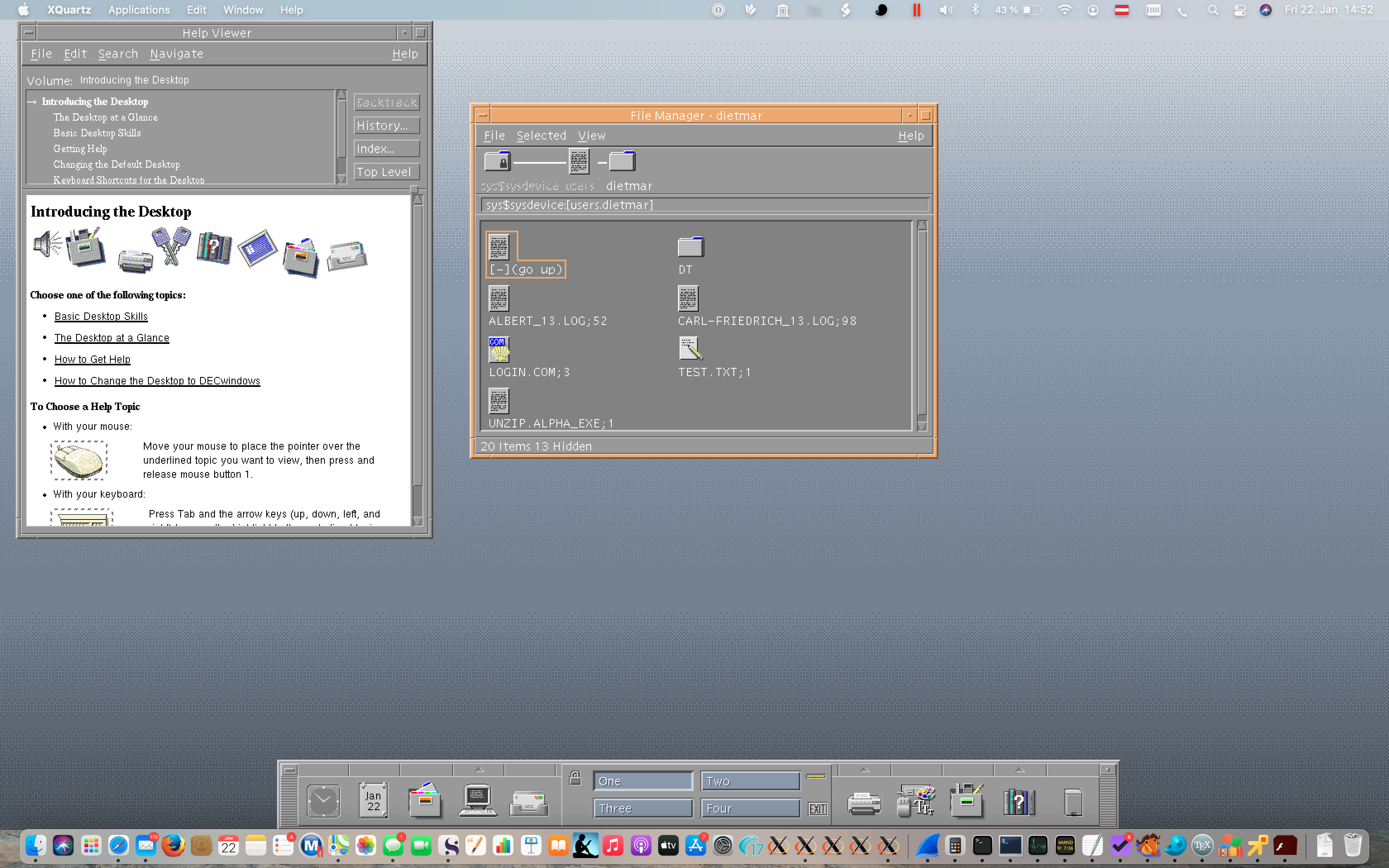The height and width of the screenshot is (868, 1389).
Task: Click the terminal computer panel icon
Action: pos(477,800)
